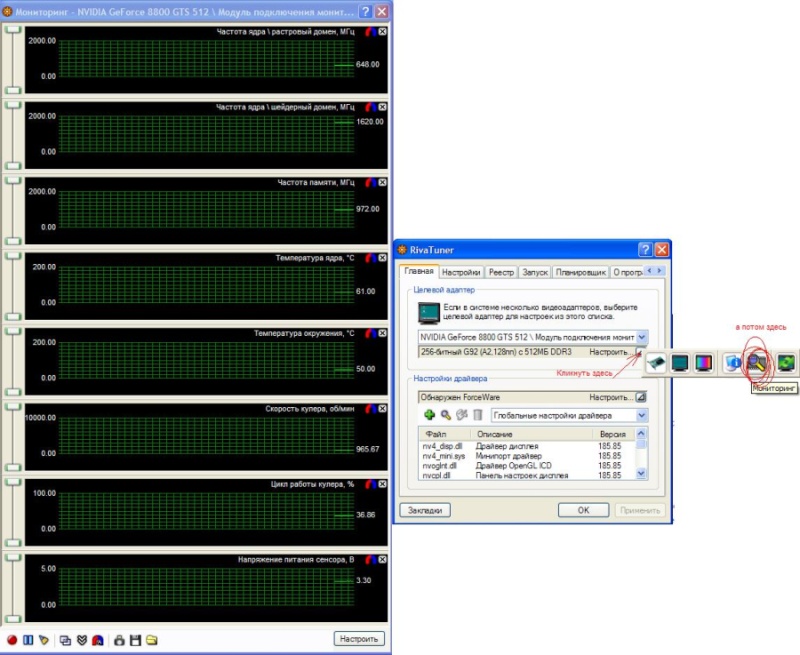Expand Настроить arrow next to Обнаружен ForceWare
Image resolution: width=800 pixels, height=655 pixels.
pyautogui.click(x=641, y=397)
